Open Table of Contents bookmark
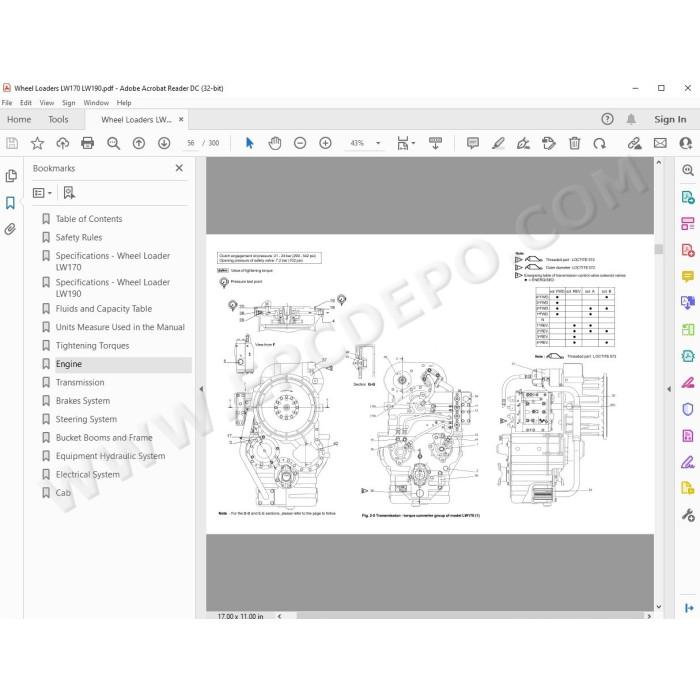 [x=89, y=219]
